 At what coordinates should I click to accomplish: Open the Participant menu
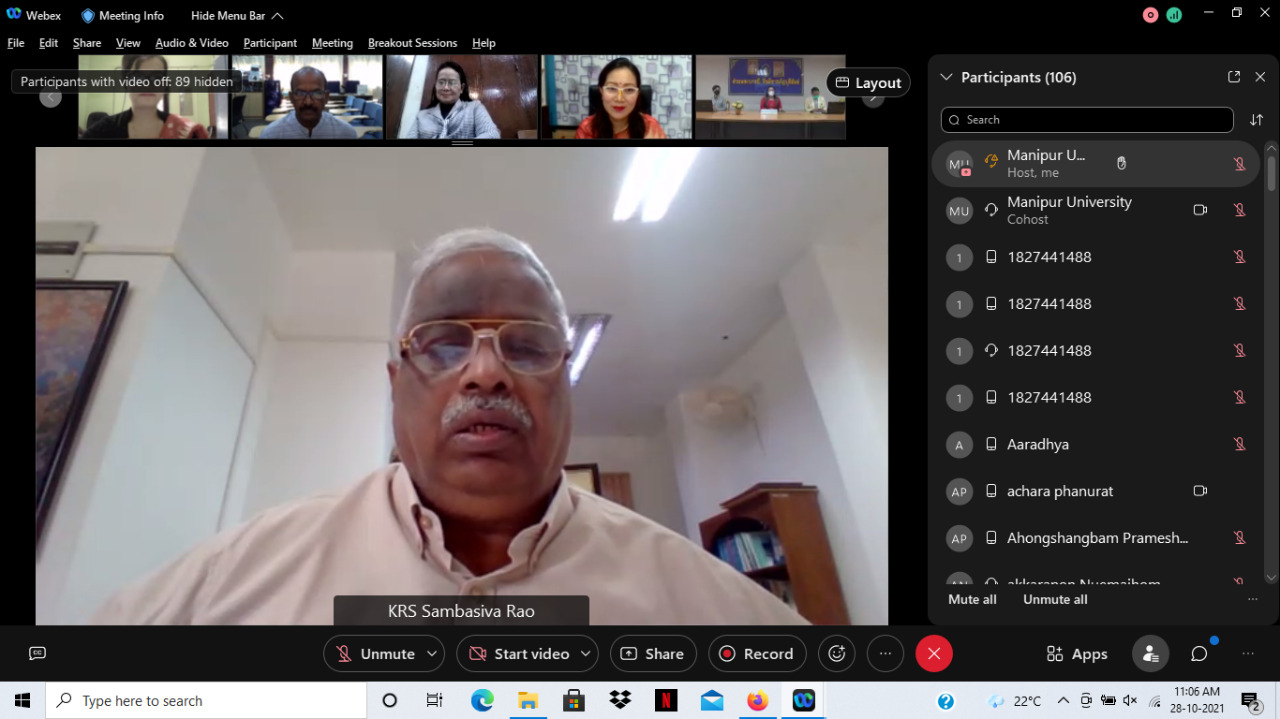click(x=270, y=43)
